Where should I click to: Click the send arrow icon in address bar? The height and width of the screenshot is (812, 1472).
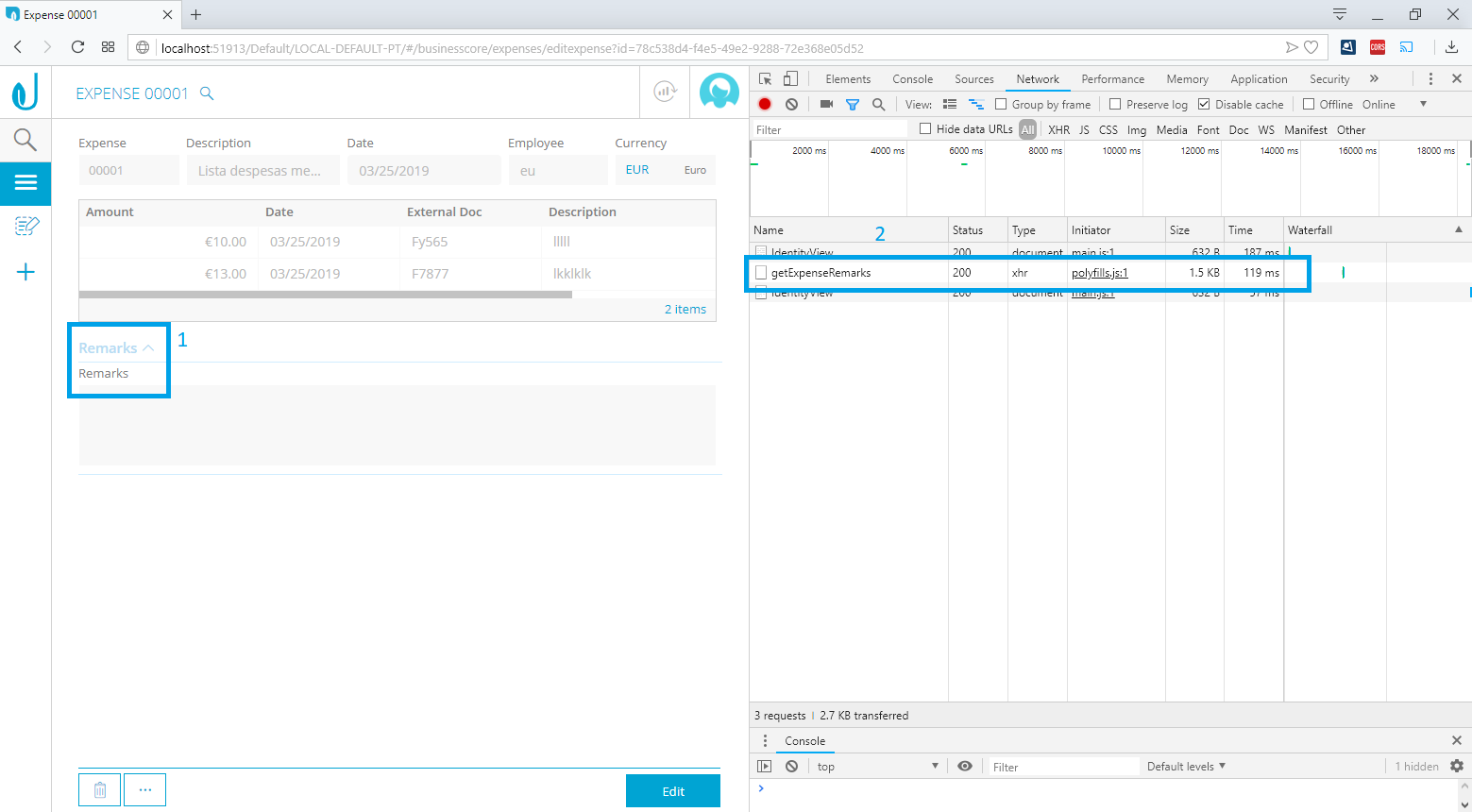tap(1292, 47)
